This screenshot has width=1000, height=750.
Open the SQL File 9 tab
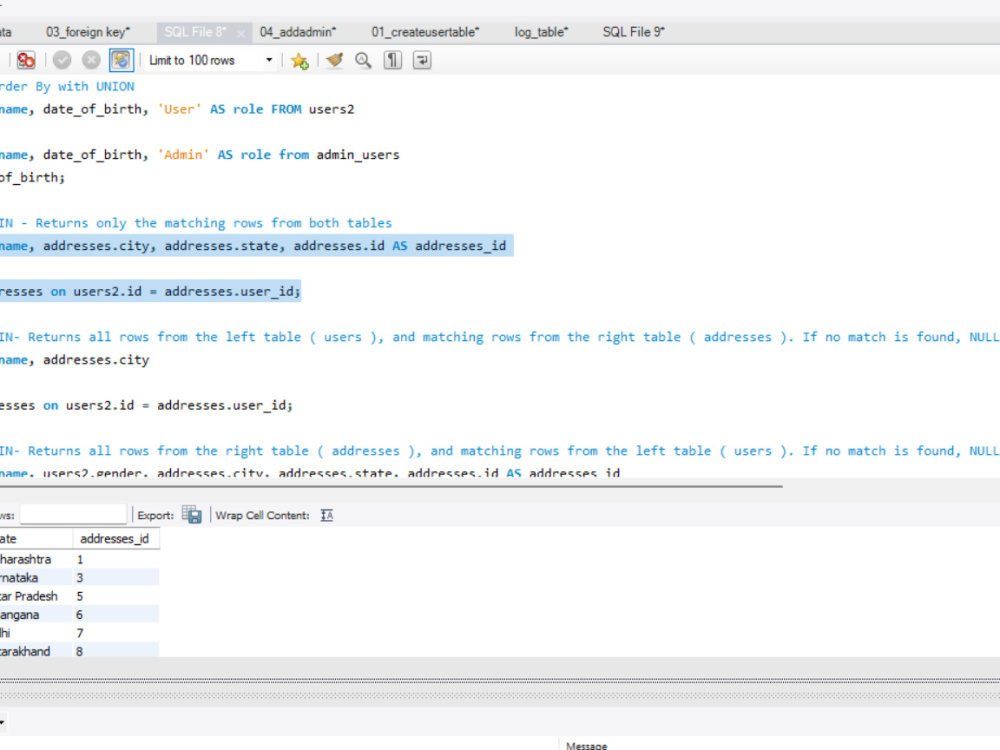634,32
